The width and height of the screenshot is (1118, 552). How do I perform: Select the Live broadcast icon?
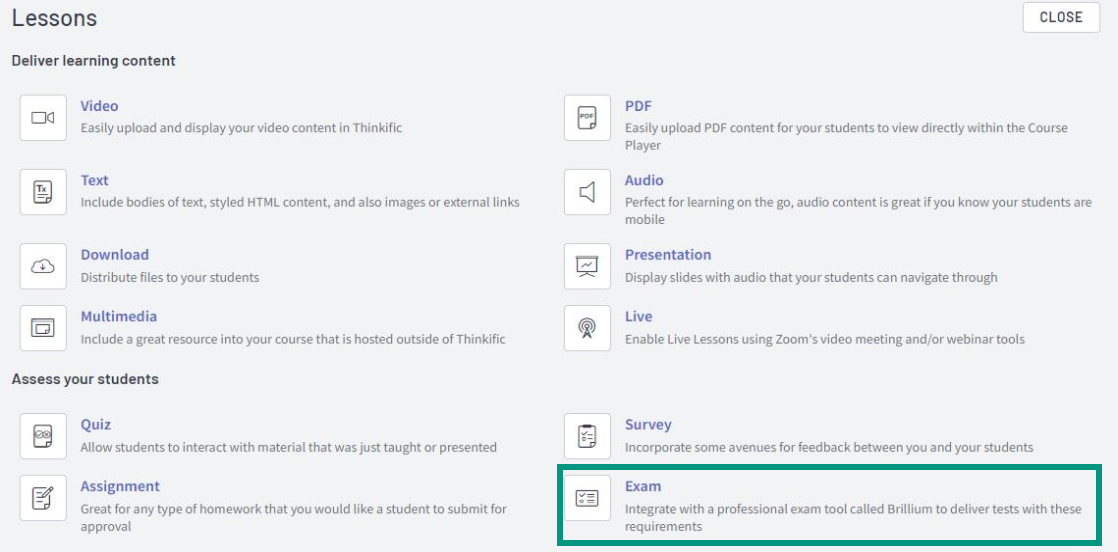pyautogui.click(x=588, y=328)
